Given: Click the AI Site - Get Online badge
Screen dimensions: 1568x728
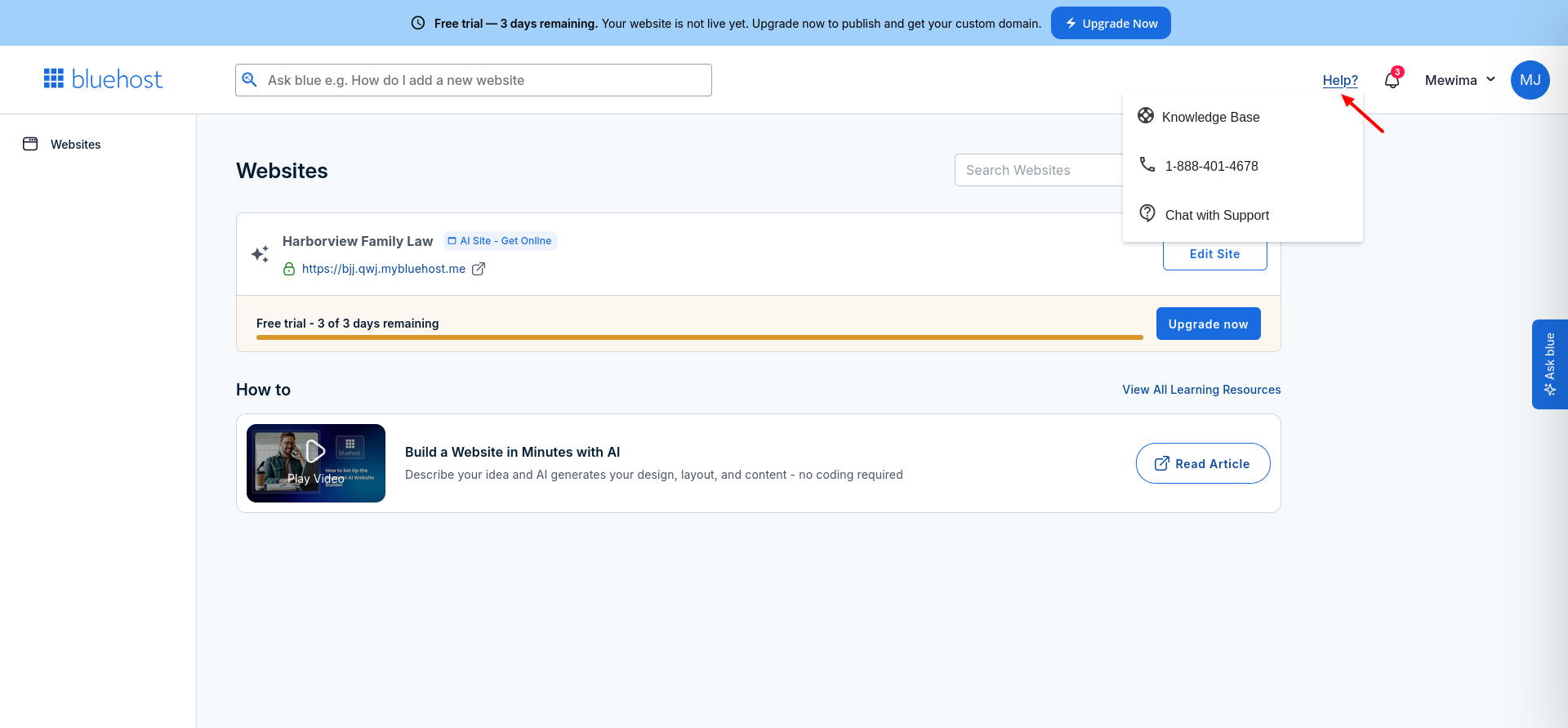Looking at the screenshot, I should point(500,241).
